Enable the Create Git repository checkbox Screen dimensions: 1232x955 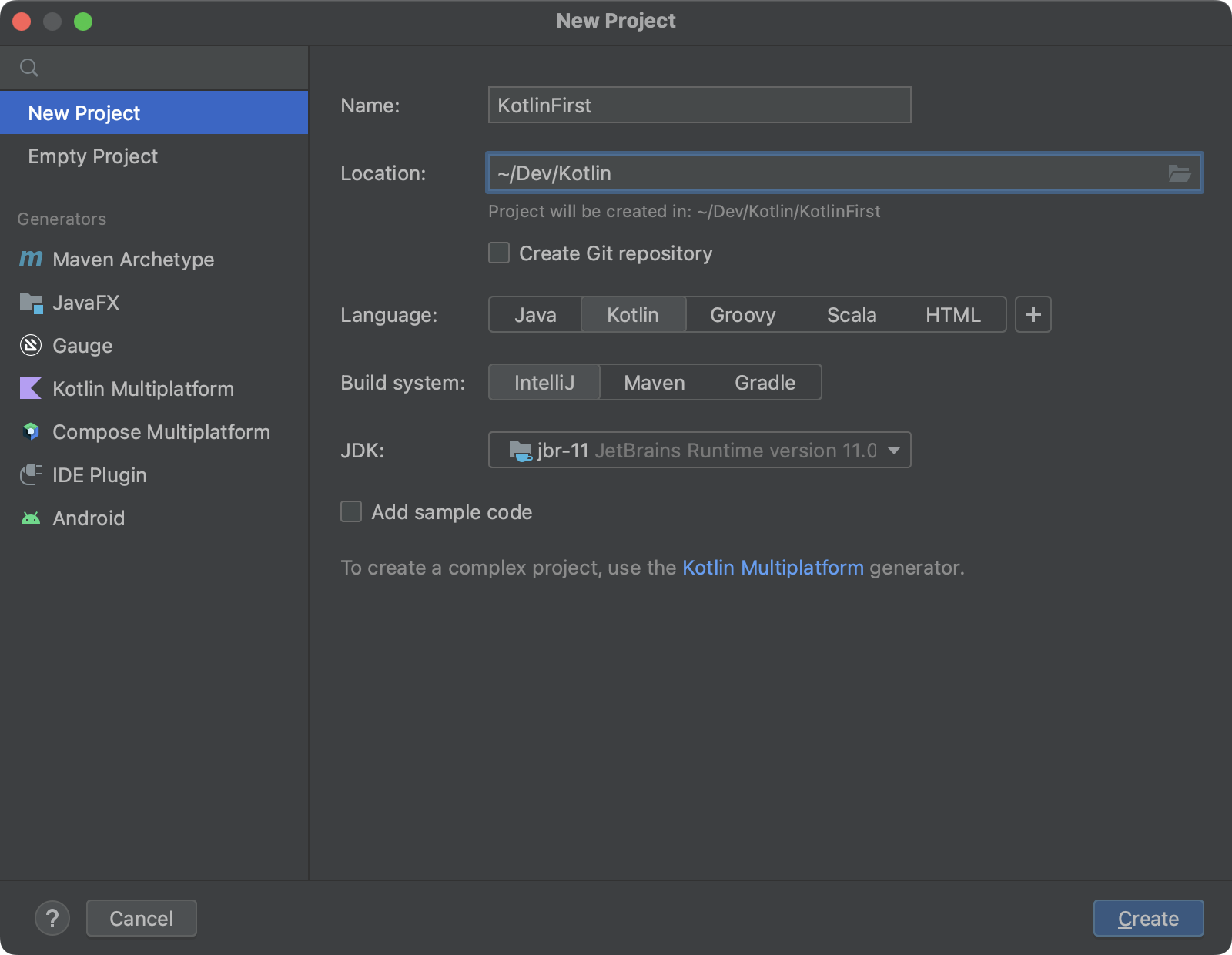[499, 253]
